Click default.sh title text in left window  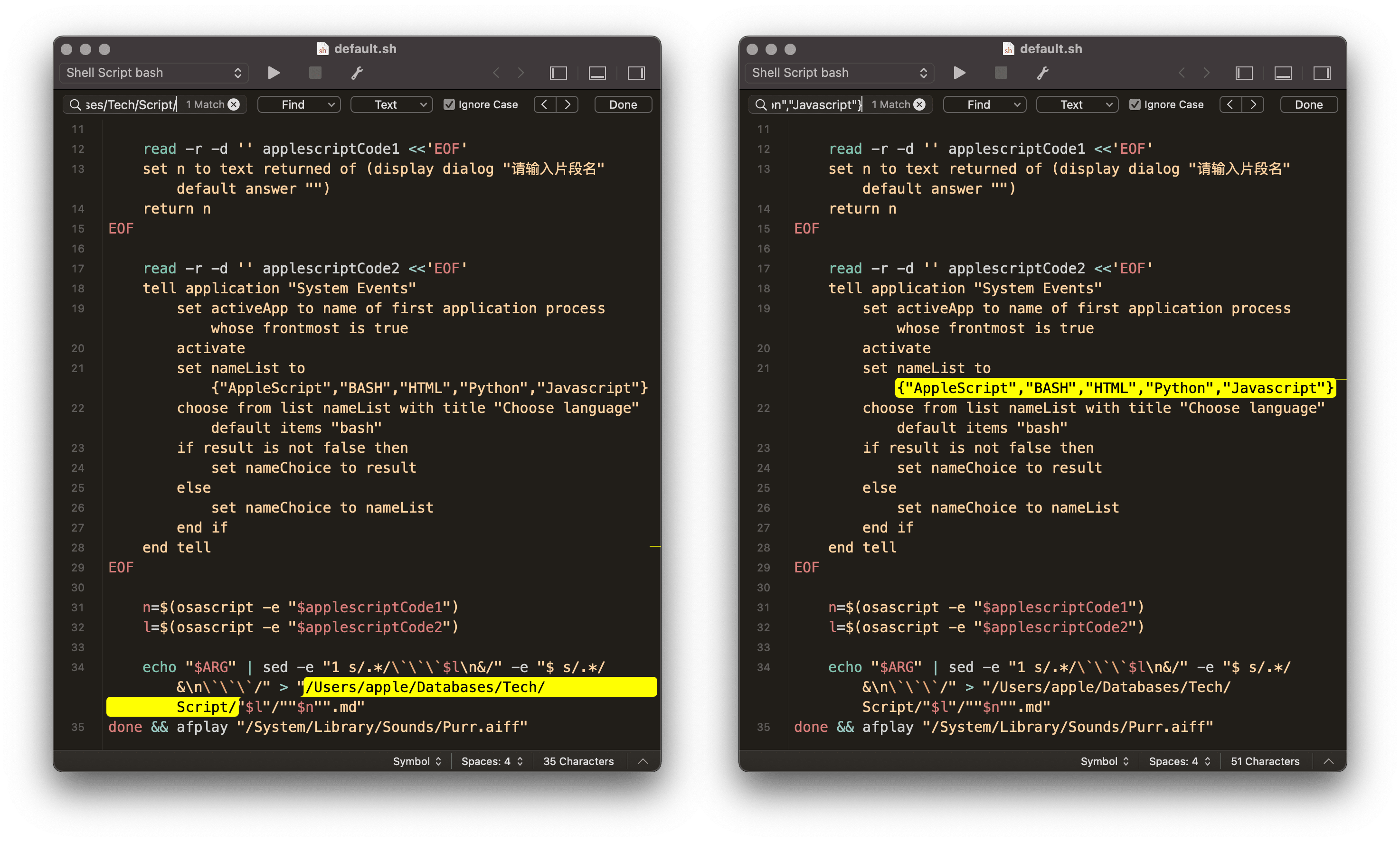pos(365,49)
